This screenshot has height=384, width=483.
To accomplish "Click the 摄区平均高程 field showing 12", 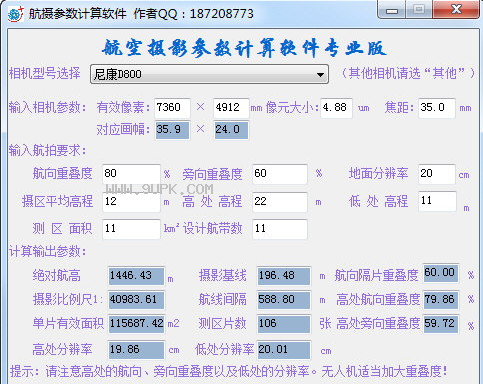I will pyautogui.click(x=131, y=202).
